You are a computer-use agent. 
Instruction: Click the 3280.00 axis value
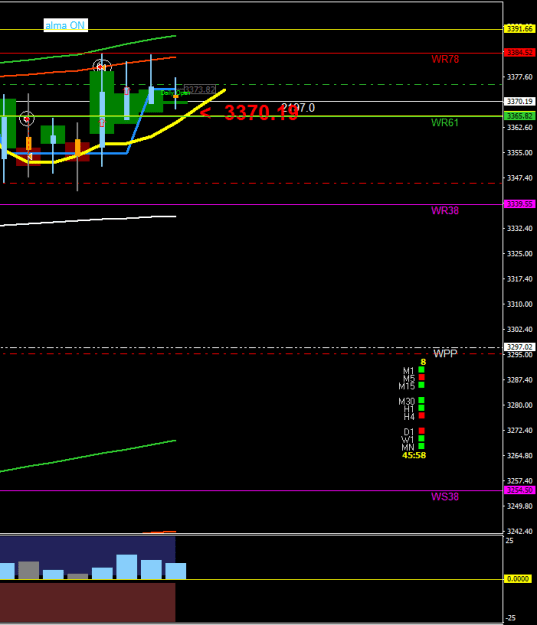(x=519, y=405)
